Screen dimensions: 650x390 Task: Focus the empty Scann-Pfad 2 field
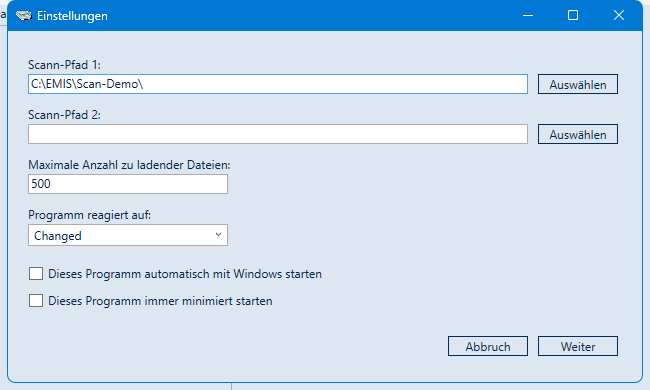(x=278, y=134)
